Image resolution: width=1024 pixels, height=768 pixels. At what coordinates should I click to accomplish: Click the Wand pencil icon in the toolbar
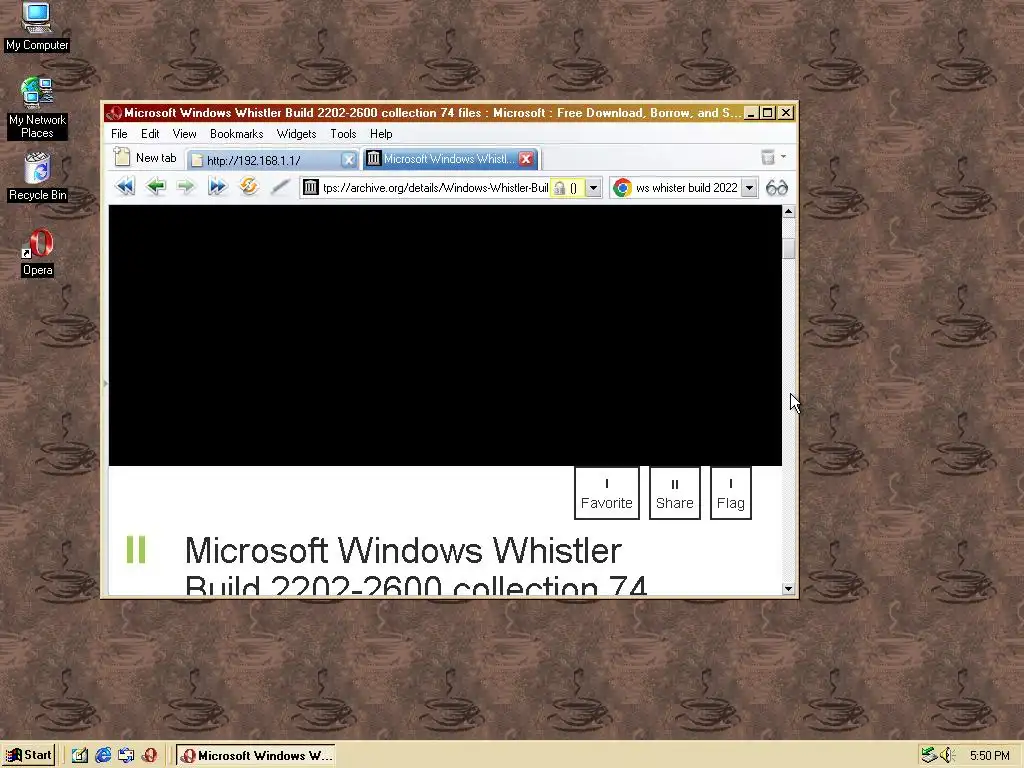280,187
